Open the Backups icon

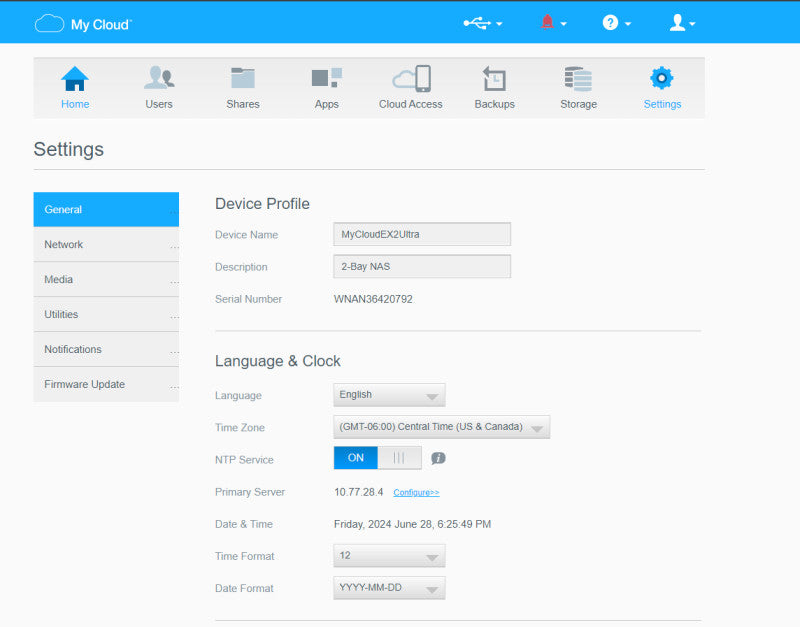pos(494,79)
